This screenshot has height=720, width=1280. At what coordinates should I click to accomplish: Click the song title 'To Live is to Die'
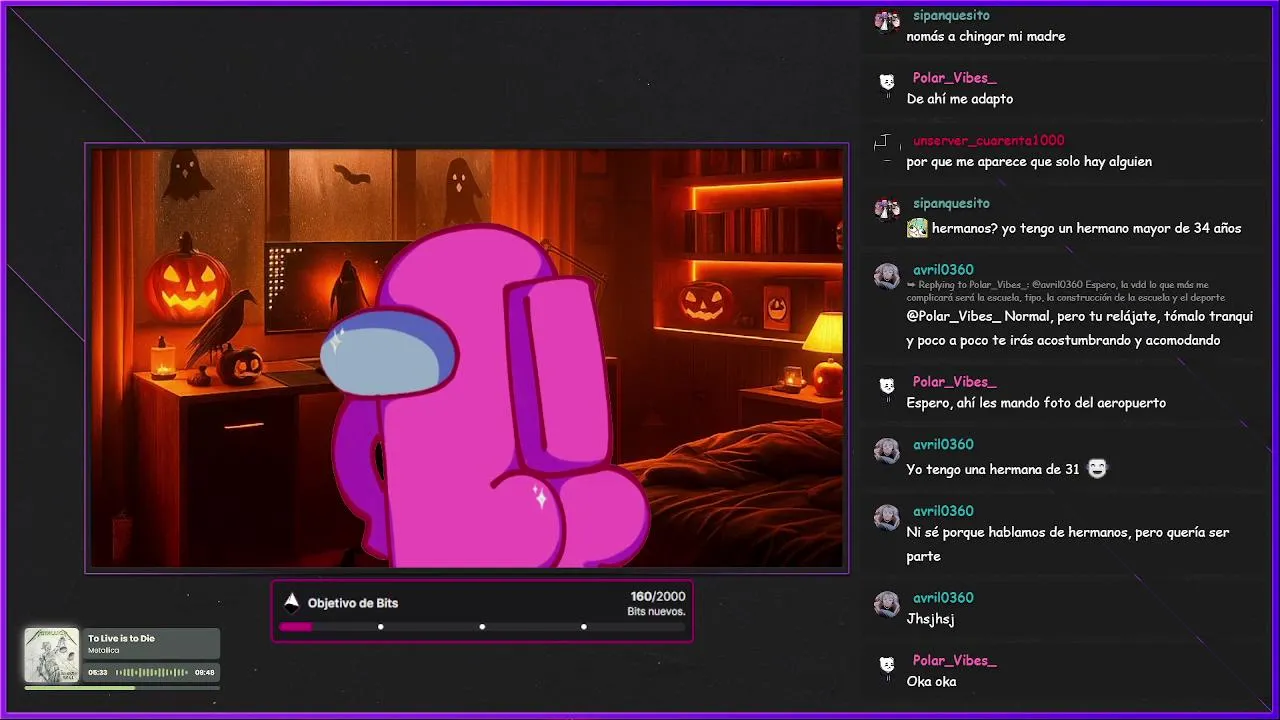coord(121,638)
